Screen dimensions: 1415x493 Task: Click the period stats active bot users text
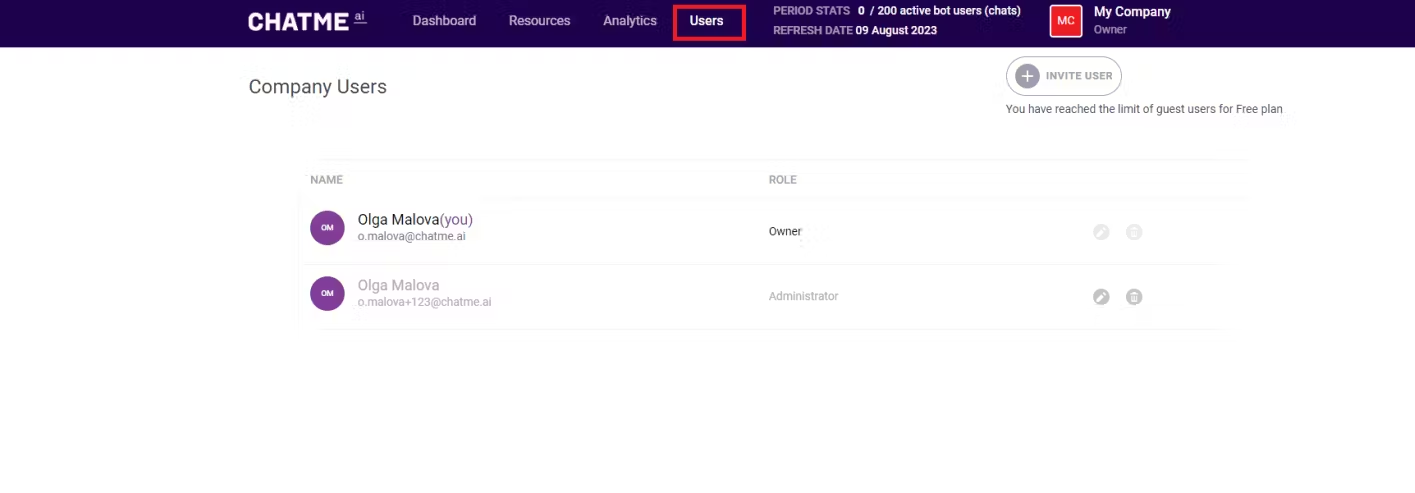[937, 11]
